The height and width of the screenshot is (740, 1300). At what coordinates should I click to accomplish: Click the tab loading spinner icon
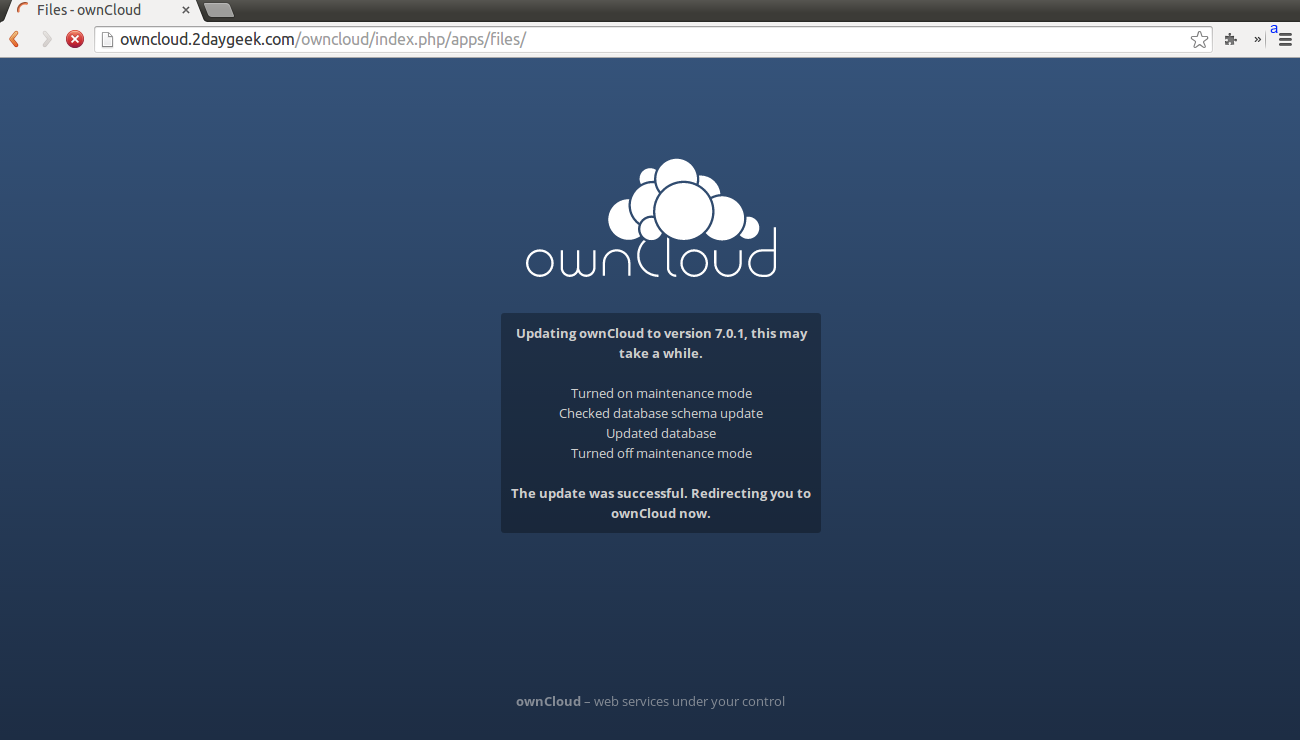(x=23, y=10)
